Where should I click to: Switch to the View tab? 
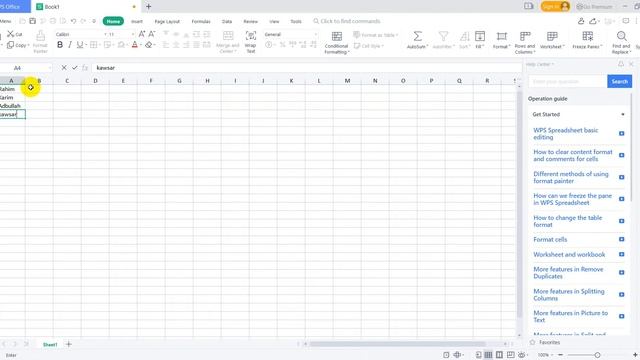(x=274, y=21)
